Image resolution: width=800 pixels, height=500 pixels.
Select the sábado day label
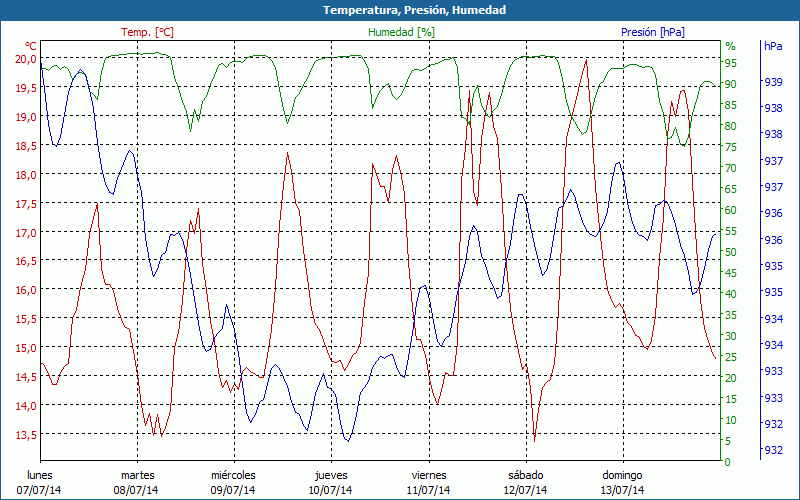point(525,475)
